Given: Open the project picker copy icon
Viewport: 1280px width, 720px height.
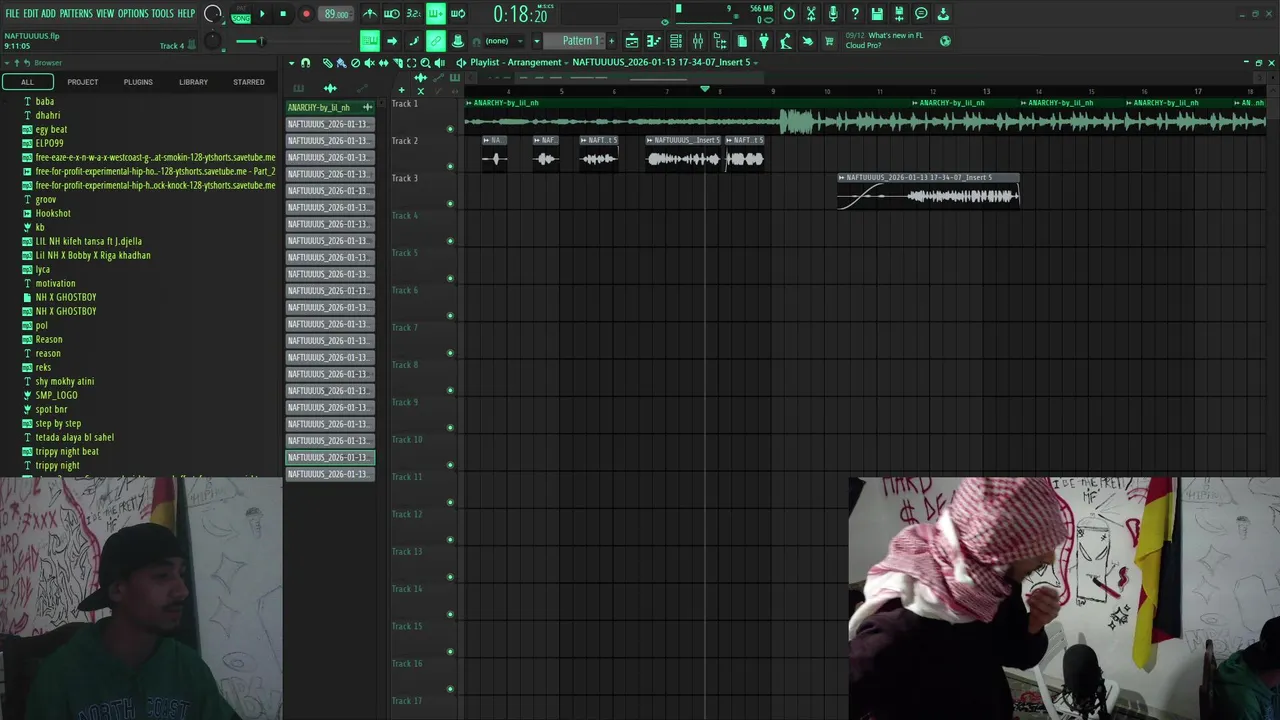Looking at the screenshot, I should click(x=742, y=41).
